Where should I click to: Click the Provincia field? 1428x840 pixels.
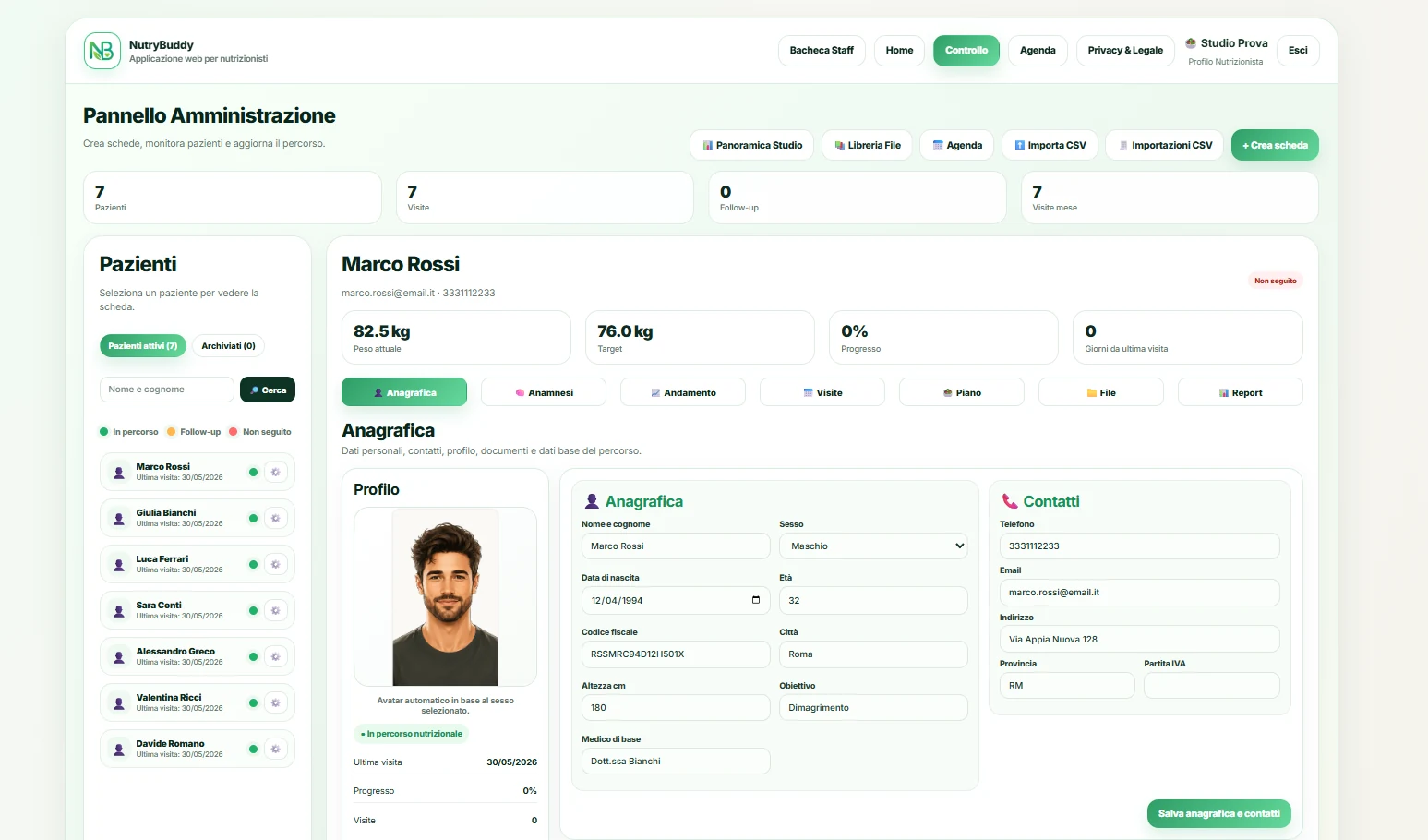pos(1067,685)
